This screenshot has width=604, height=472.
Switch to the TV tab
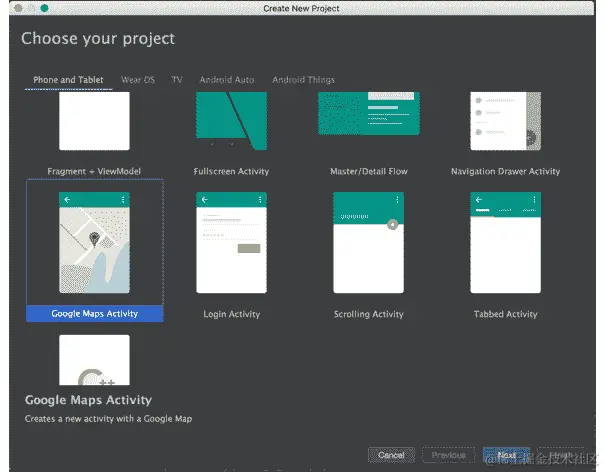point(177,80)
